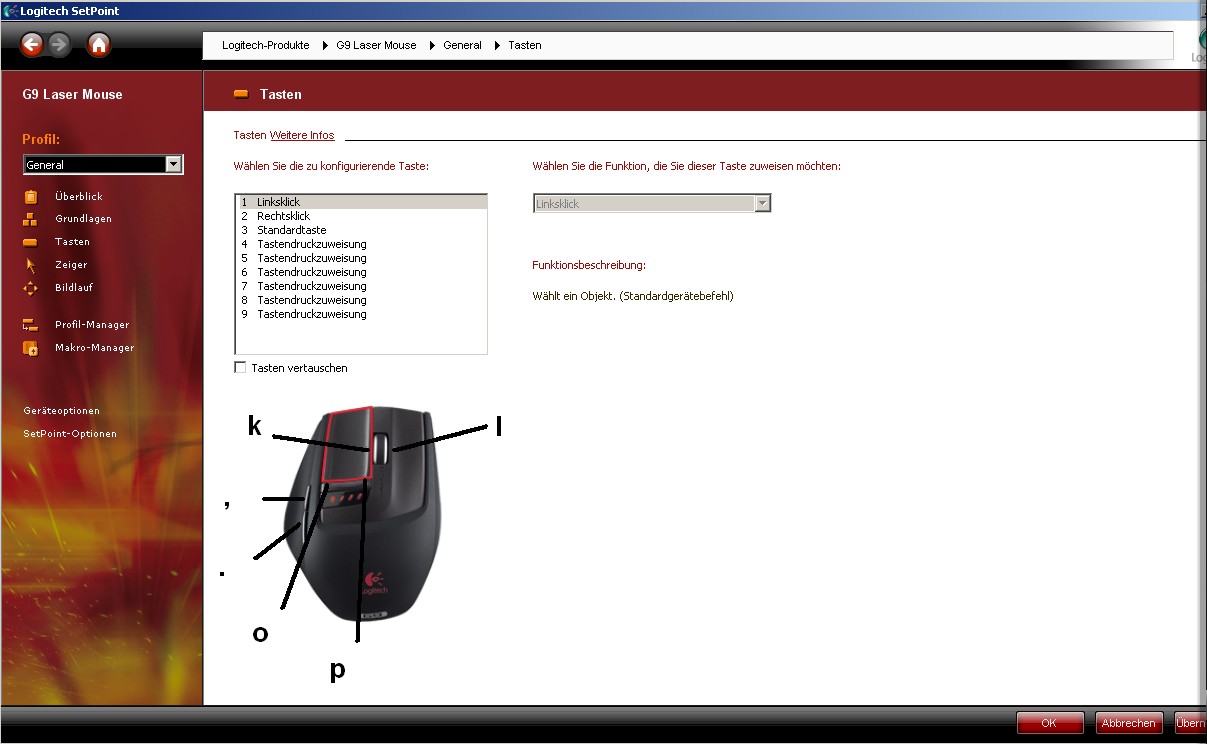Open the Profil General dropdown
The height and width of the screenshot is (744, 1207).
point(103,165)
